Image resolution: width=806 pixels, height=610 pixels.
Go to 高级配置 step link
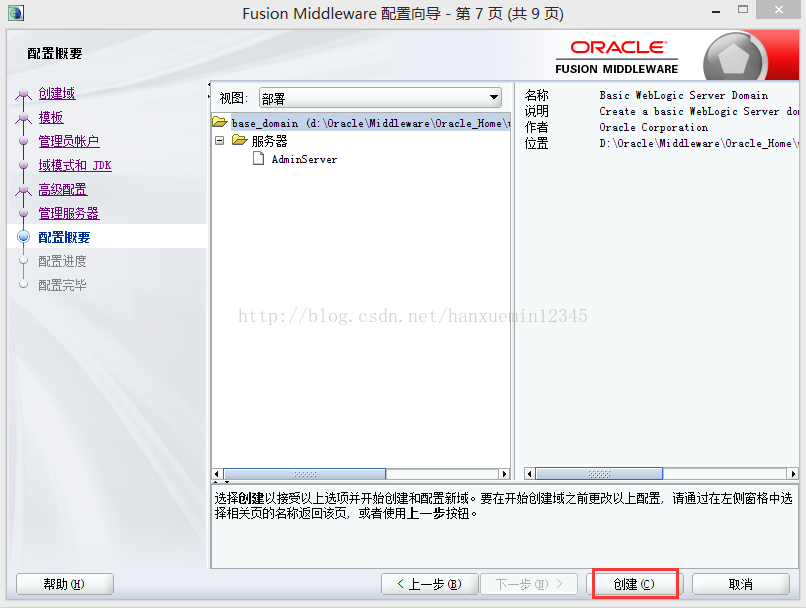[x=63, y=189]
